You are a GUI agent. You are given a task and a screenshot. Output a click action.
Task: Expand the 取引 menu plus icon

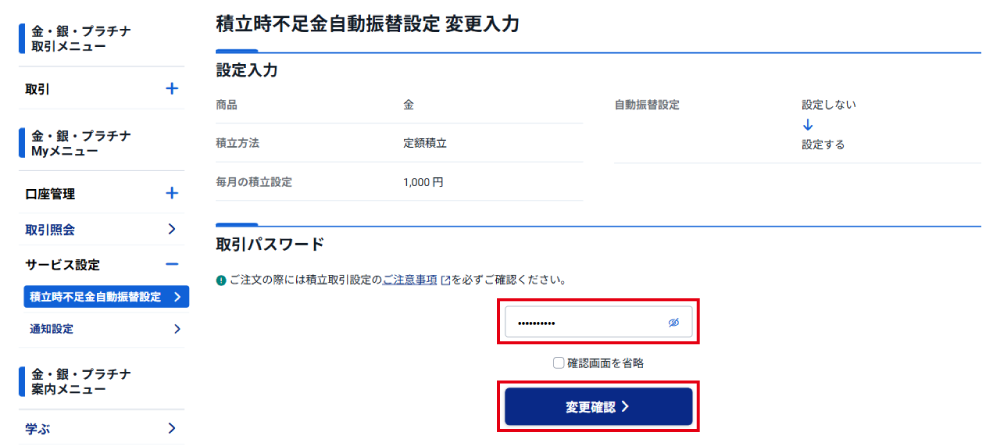172,89
